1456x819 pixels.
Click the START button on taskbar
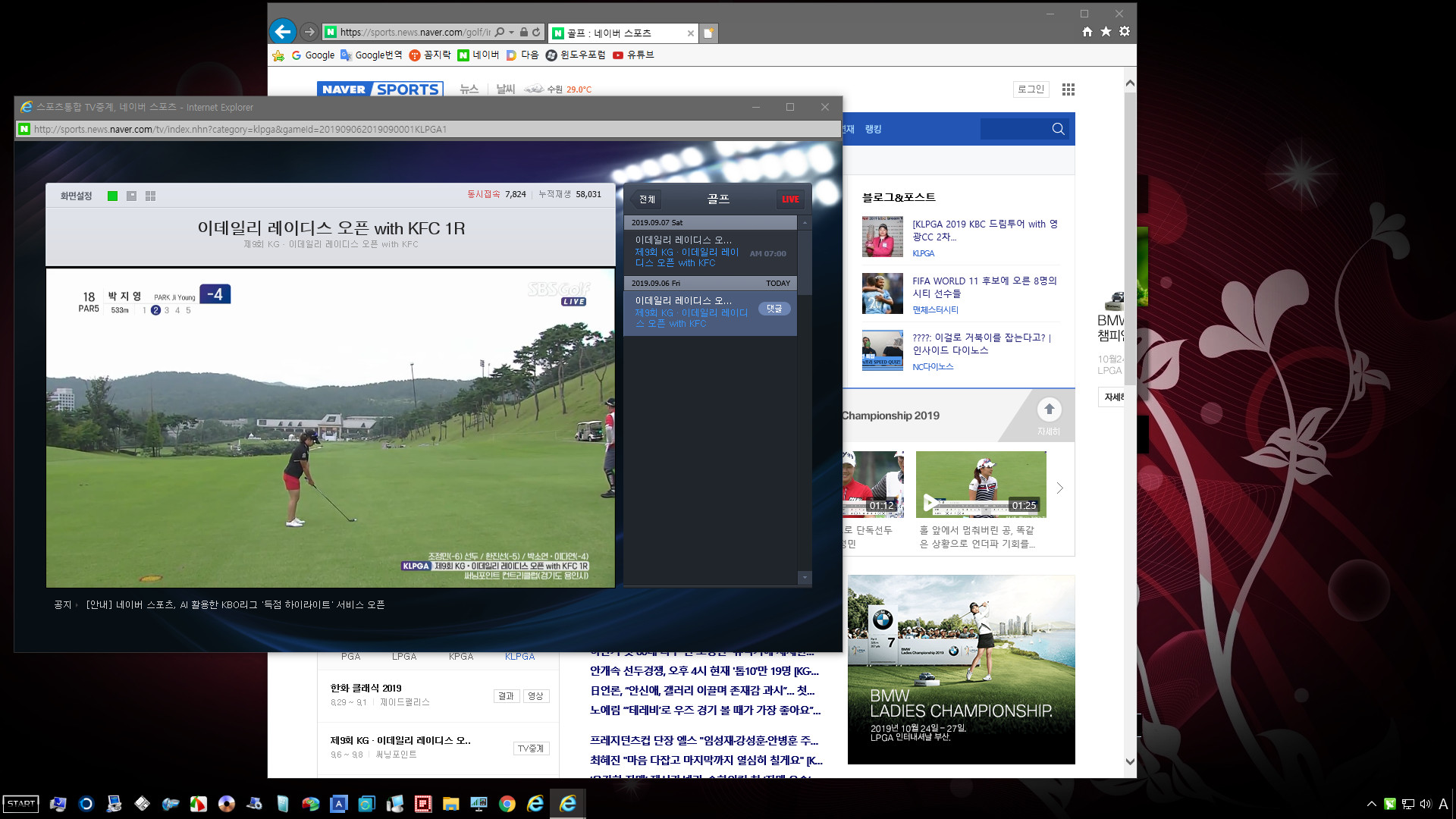(20, 804)
